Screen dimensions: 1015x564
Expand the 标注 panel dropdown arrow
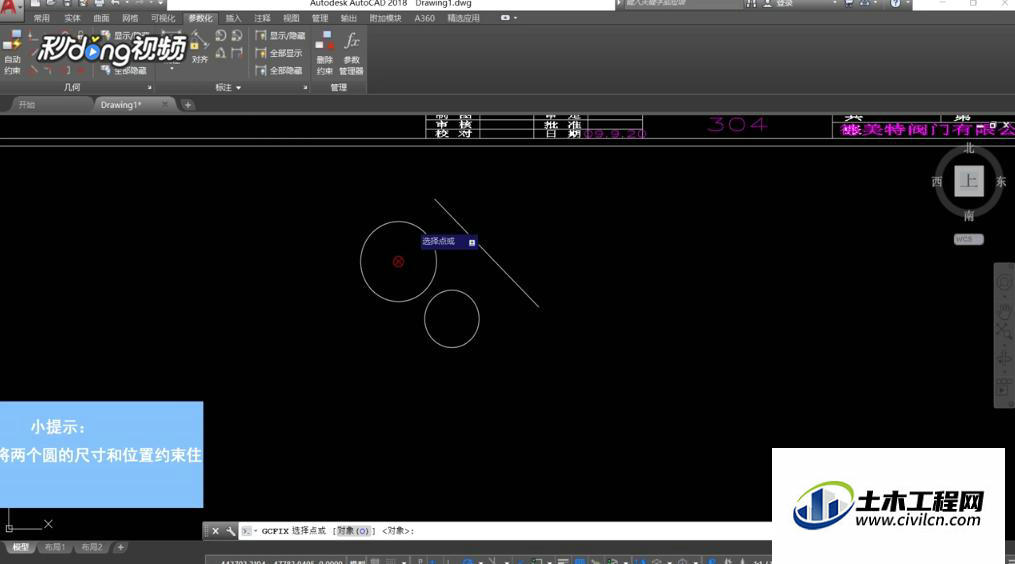238,87
